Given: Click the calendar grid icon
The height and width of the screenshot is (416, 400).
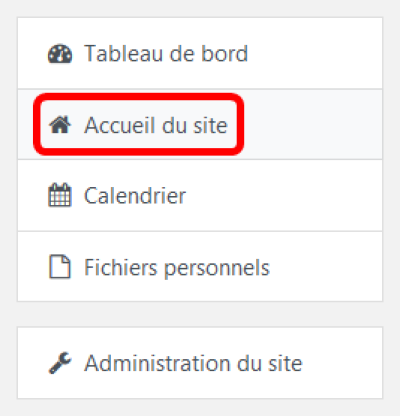Looking at the screenshot, I should pyautogui.click(x=60, y=195).
